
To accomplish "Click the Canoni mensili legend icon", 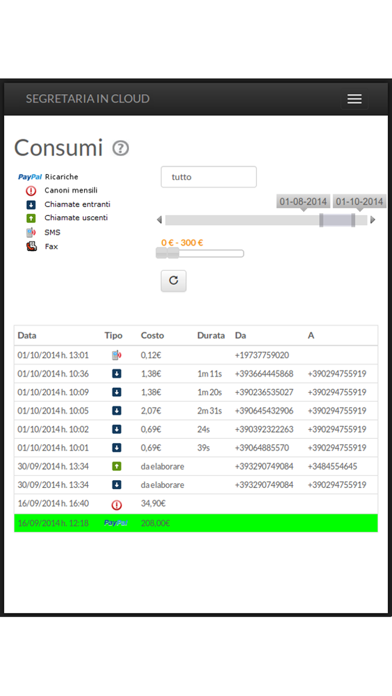I will pyautogui.click(x=31, y=191).
